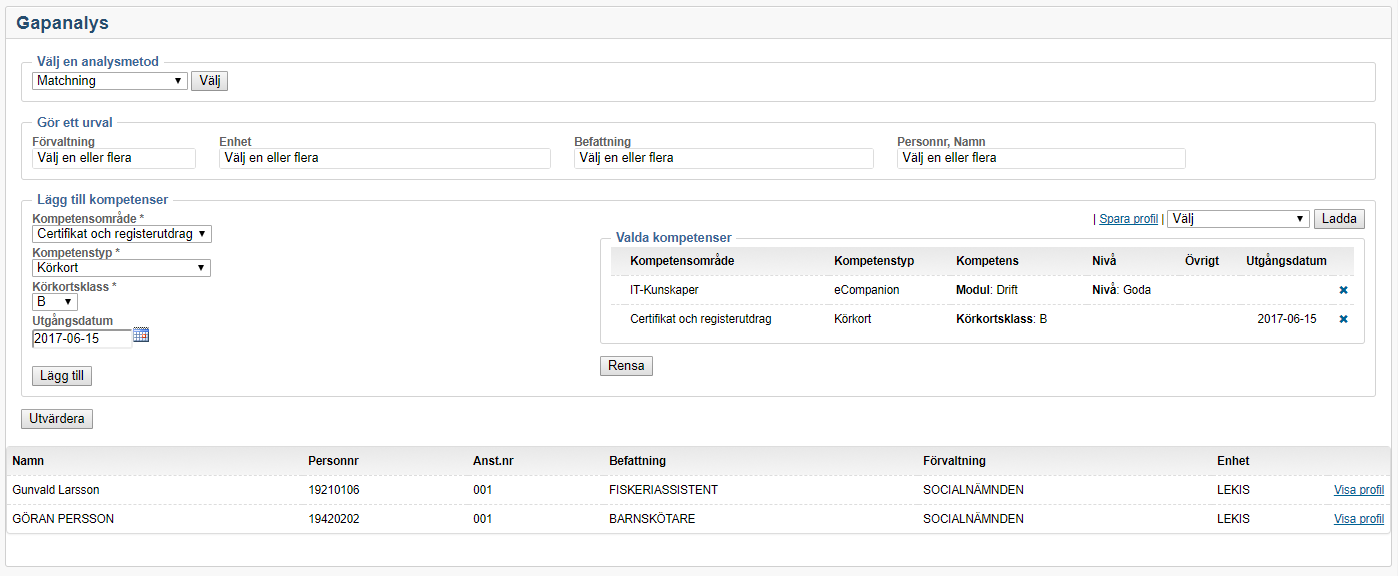This screenshot has height=576, width=1398.
Task: Click the Välj button for analysis method
Action: point(209,81)
